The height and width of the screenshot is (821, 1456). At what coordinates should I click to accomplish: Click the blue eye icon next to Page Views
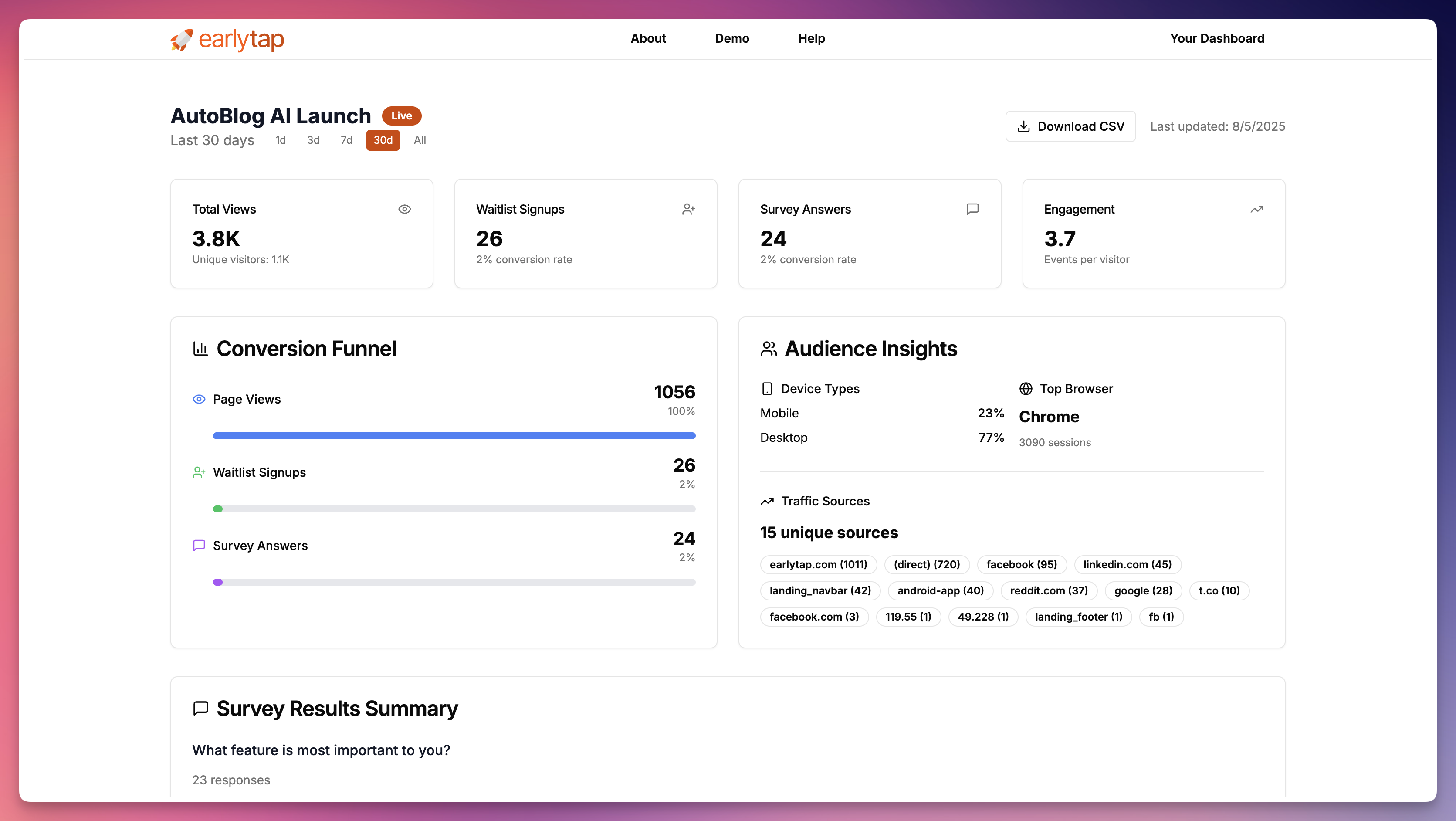199,399
